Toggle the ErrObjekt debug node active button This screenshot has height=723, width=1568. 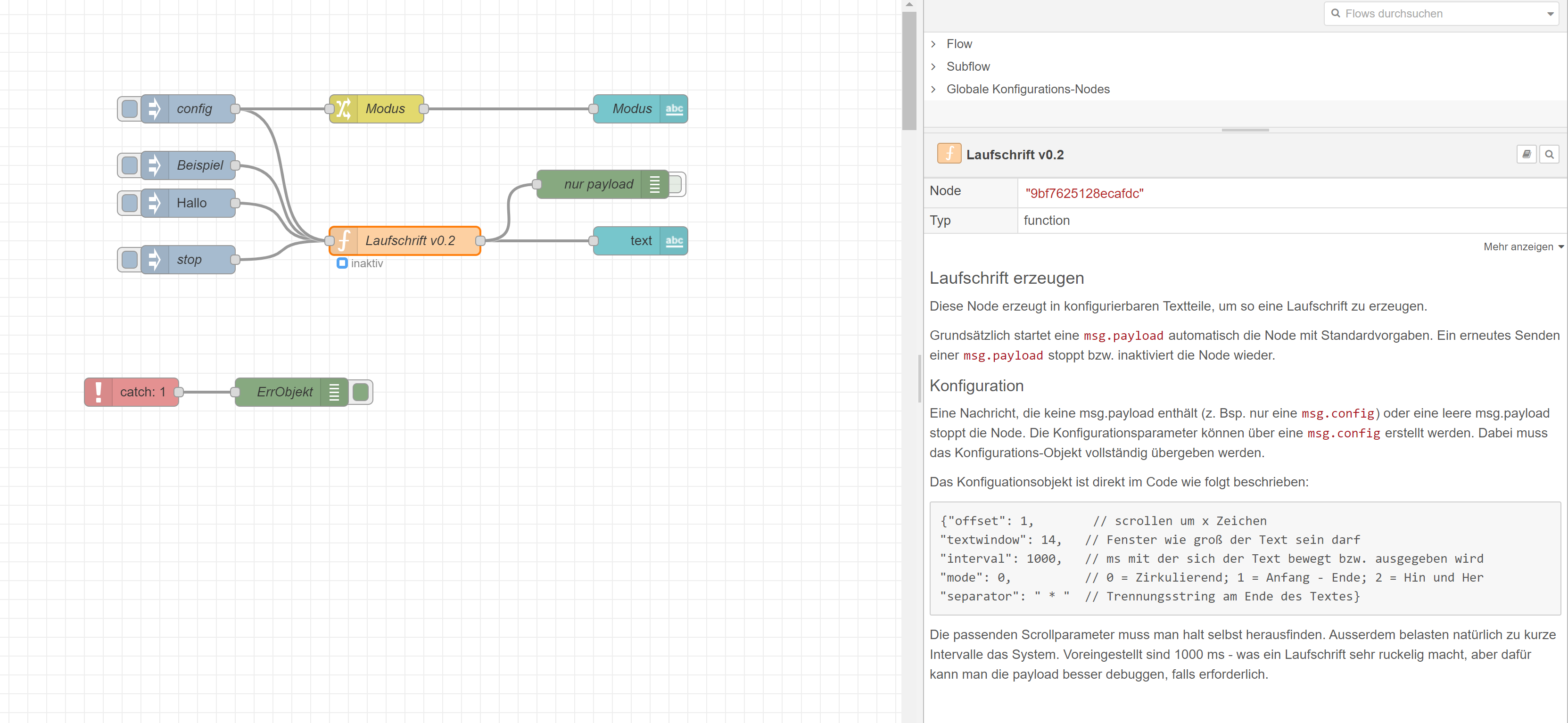(361, 392)
